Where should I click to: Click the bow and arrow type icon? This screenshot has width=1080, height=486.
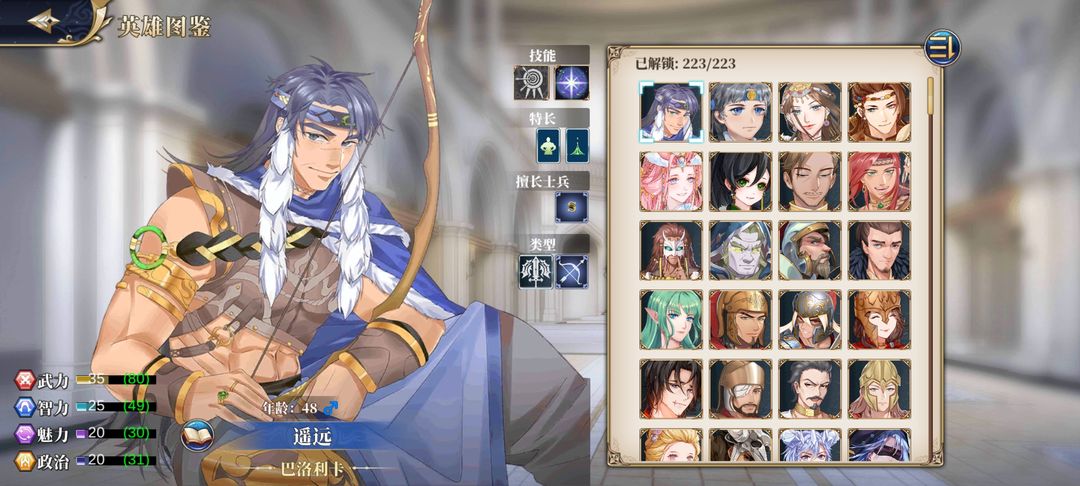point(572,271)
